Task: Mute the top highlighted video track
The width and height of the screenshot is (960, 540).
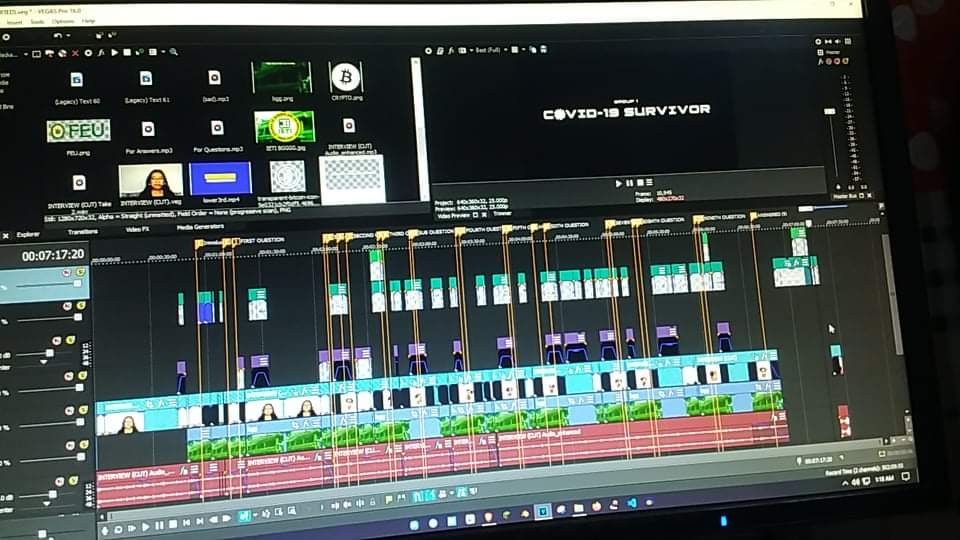Action: click(66, 272)
